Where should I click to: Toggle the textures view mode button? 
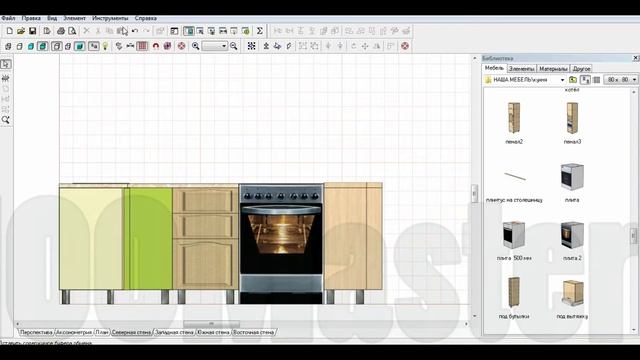click(x=42, y=46)
